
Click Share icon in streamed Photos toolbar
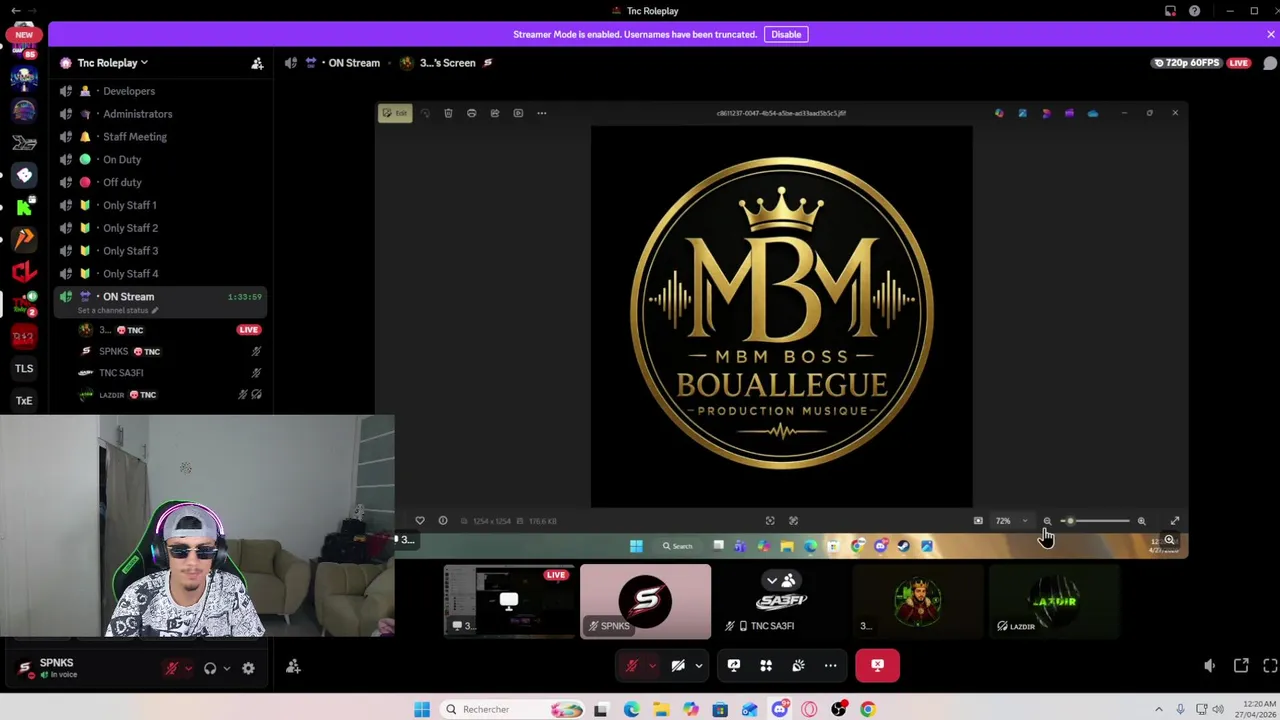pos(494,113)
